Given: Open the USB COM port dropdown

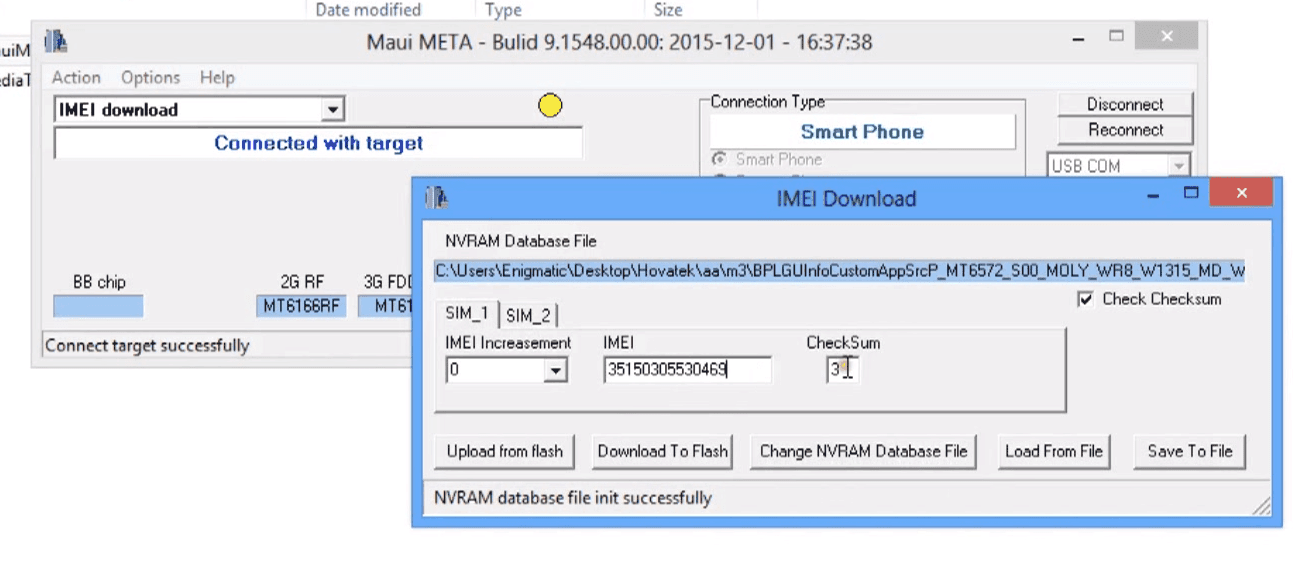Looking at the screenshot, I should point(1179,166).
